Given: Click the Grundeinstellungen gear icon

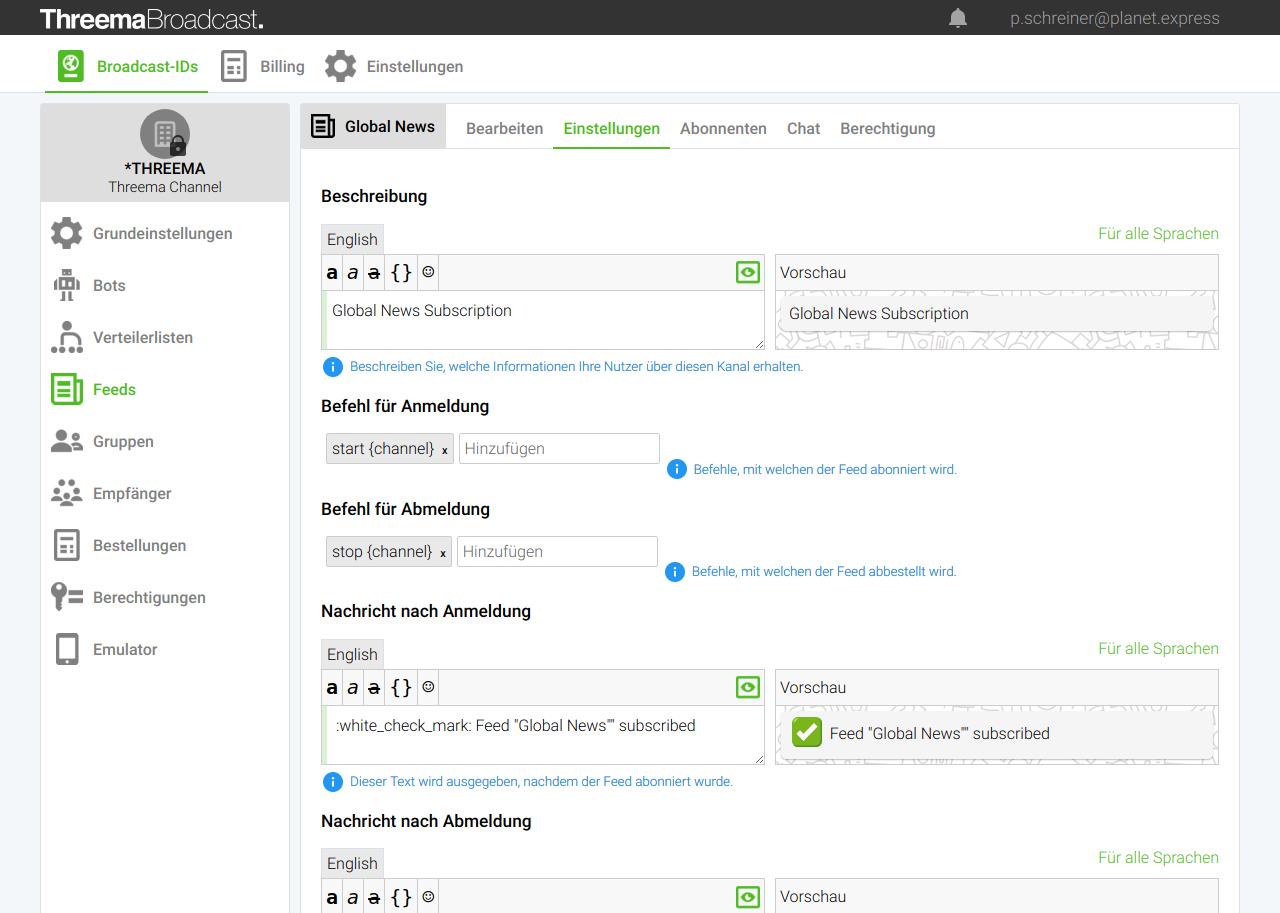Looking at the screenshot, I should click(x=67, y=233).
